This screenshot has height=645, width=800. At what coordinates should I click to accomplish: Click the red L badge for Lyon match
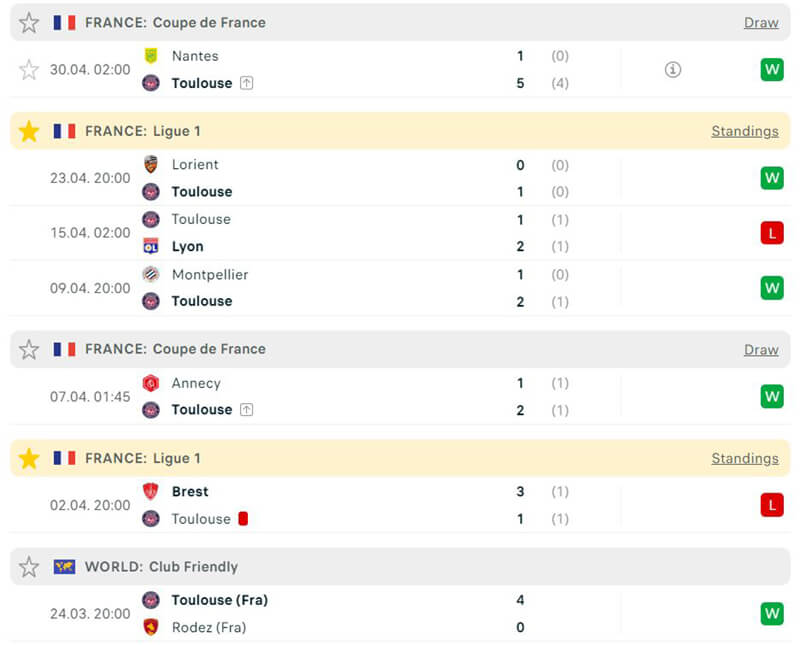772,233
